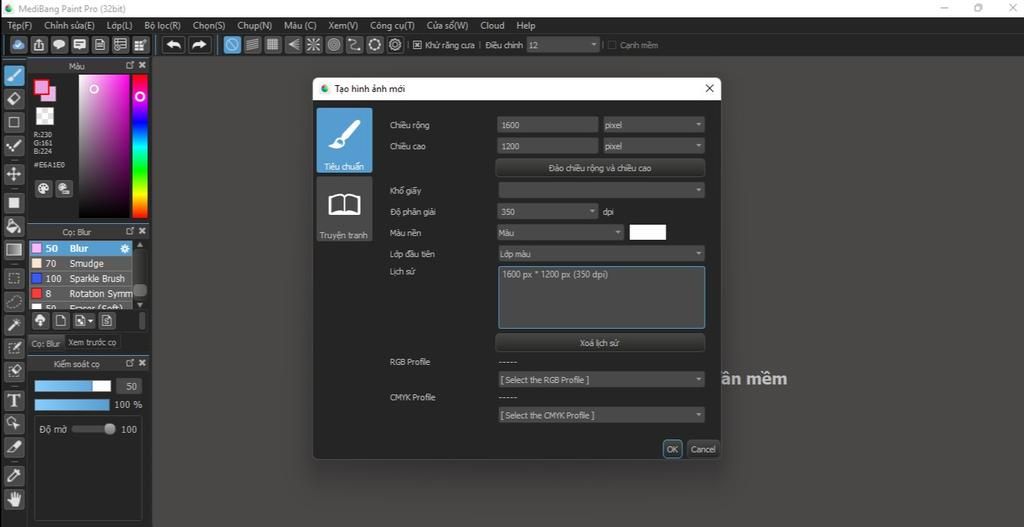
Task: Open Tệp(F) menu
Action: point(20,25)
